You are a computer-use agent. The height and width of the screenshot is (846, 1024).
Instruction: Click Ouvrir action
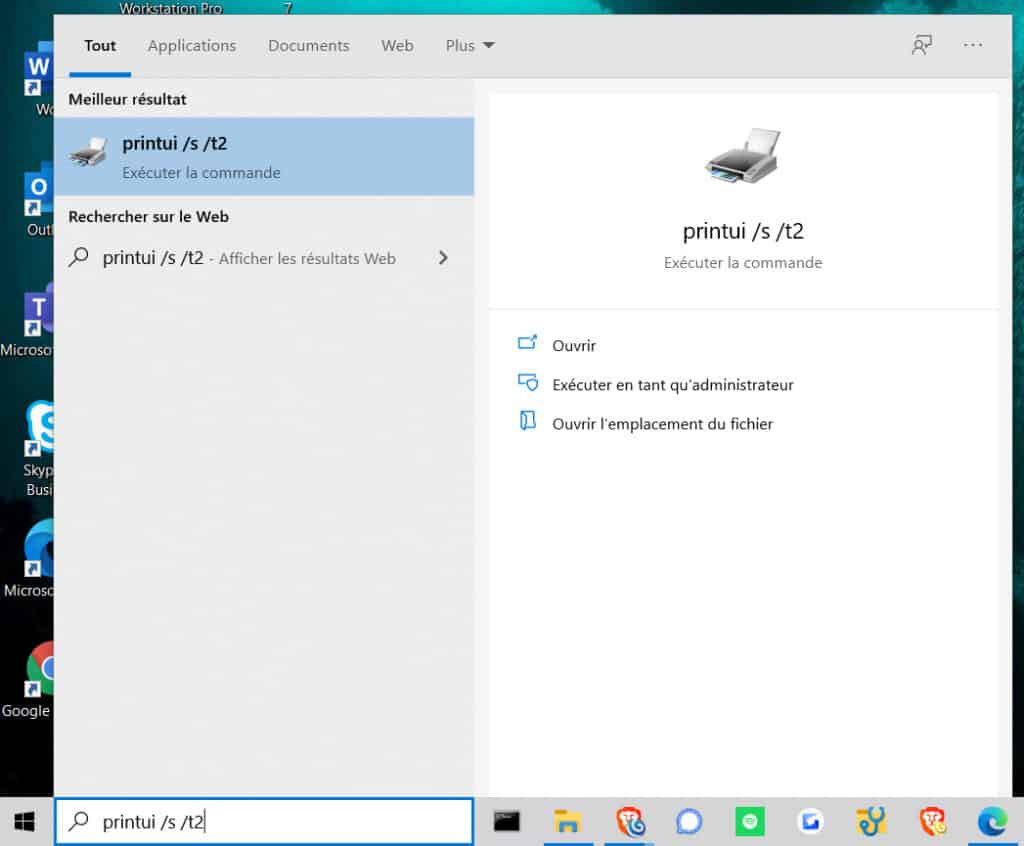pyautogui.click(x=574, y=346)
